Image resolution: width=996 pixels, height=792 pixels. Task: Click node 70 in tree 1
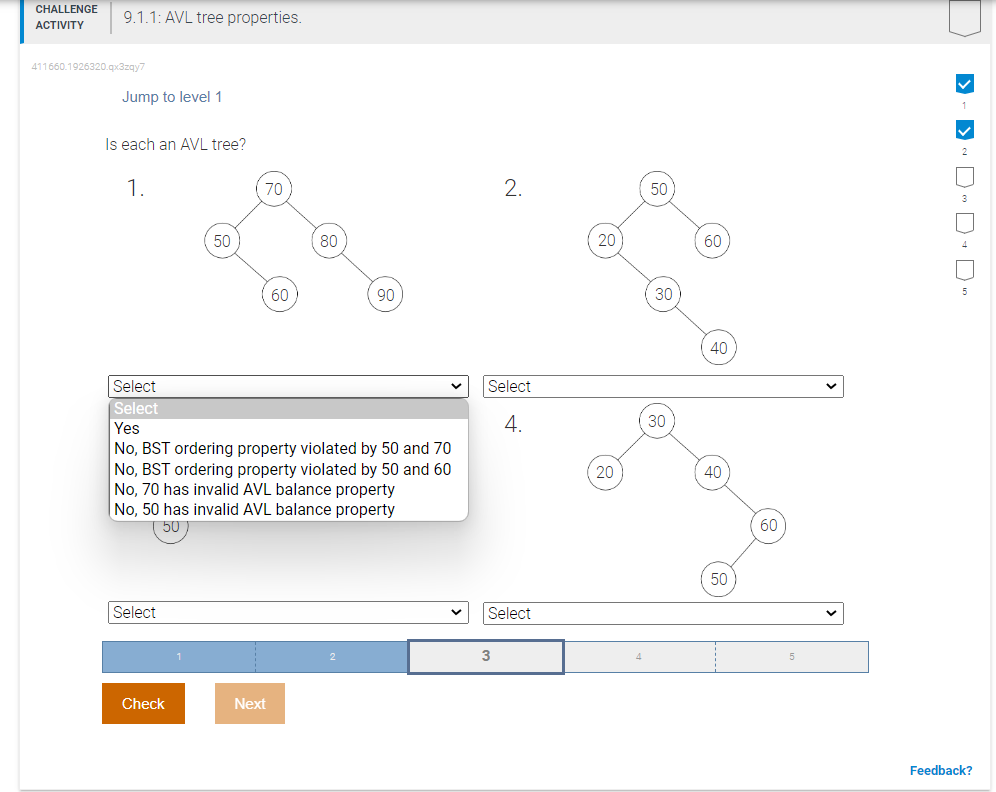coord(273,189)
